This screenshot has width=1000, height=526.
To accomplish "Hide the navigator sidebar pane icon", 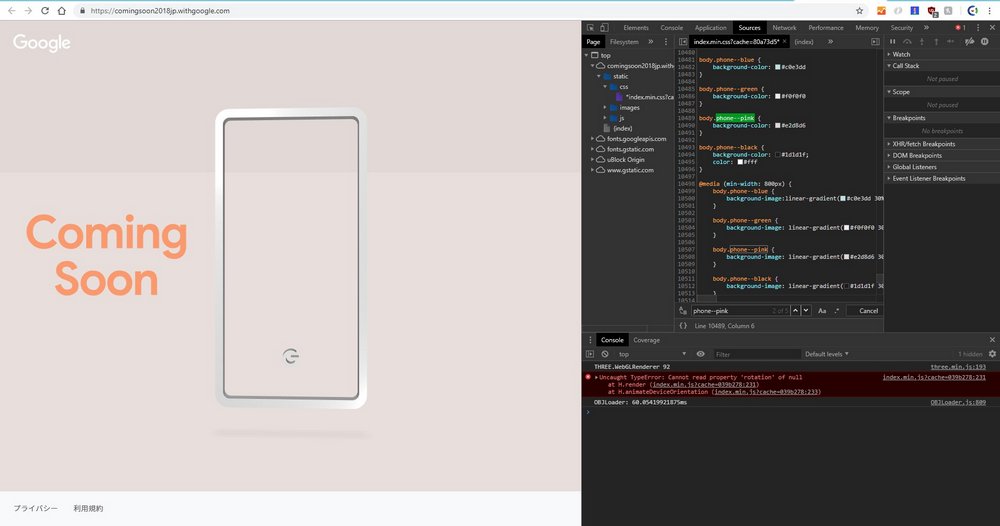I will (683, 41).
